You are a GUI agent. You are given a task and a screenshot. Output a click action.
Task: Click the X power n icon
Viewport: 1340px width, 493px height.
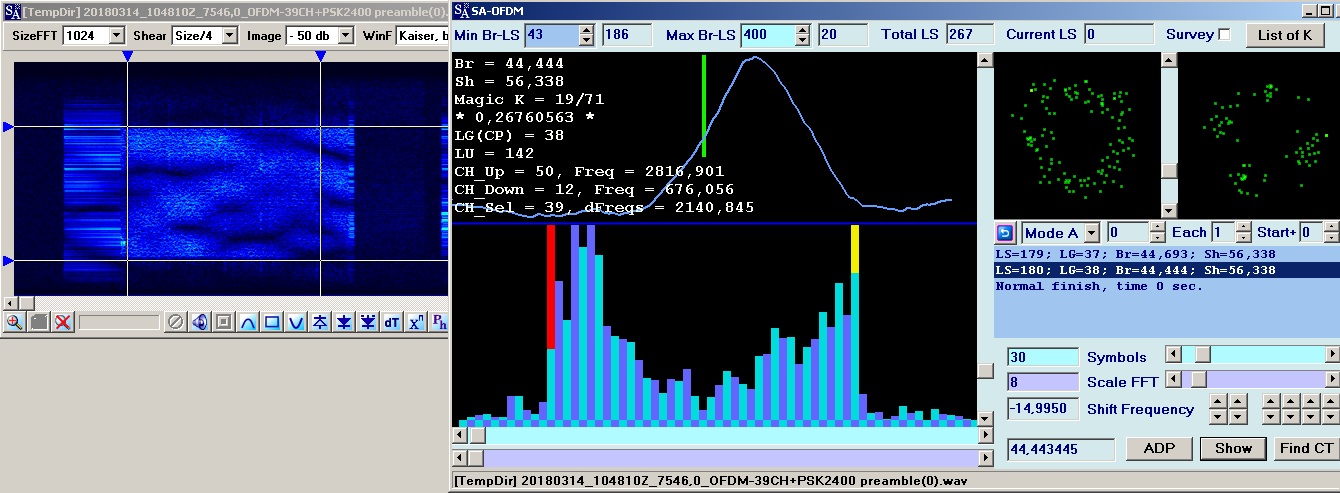click(x=416, y=322)
